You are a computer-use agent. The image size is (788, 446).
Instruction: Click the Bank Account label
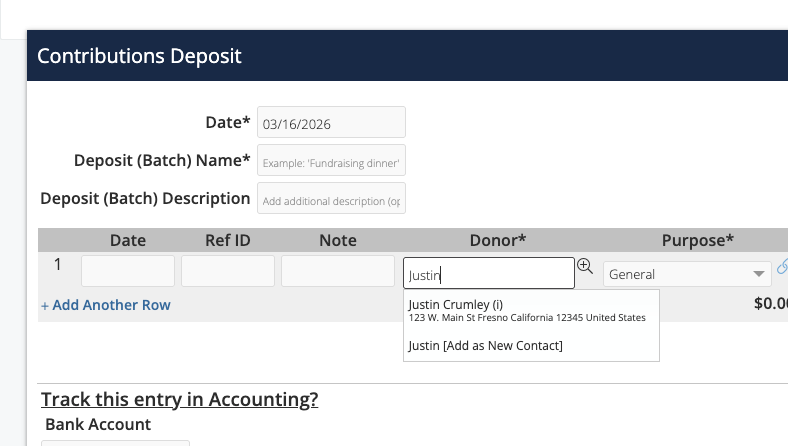pyautogui.click(x=98, y=424)
